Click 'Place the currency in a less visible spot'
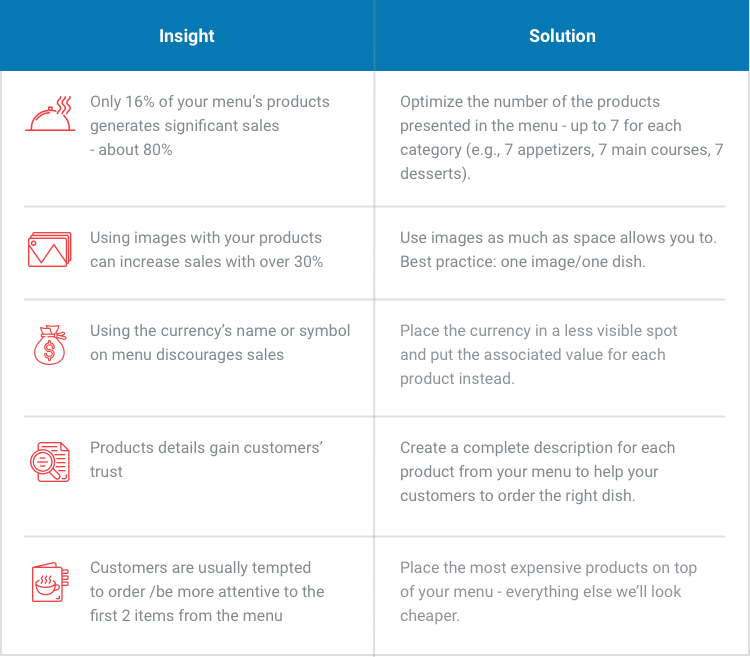This screenshot has height=657, width=750. click(x=539, y=331)
